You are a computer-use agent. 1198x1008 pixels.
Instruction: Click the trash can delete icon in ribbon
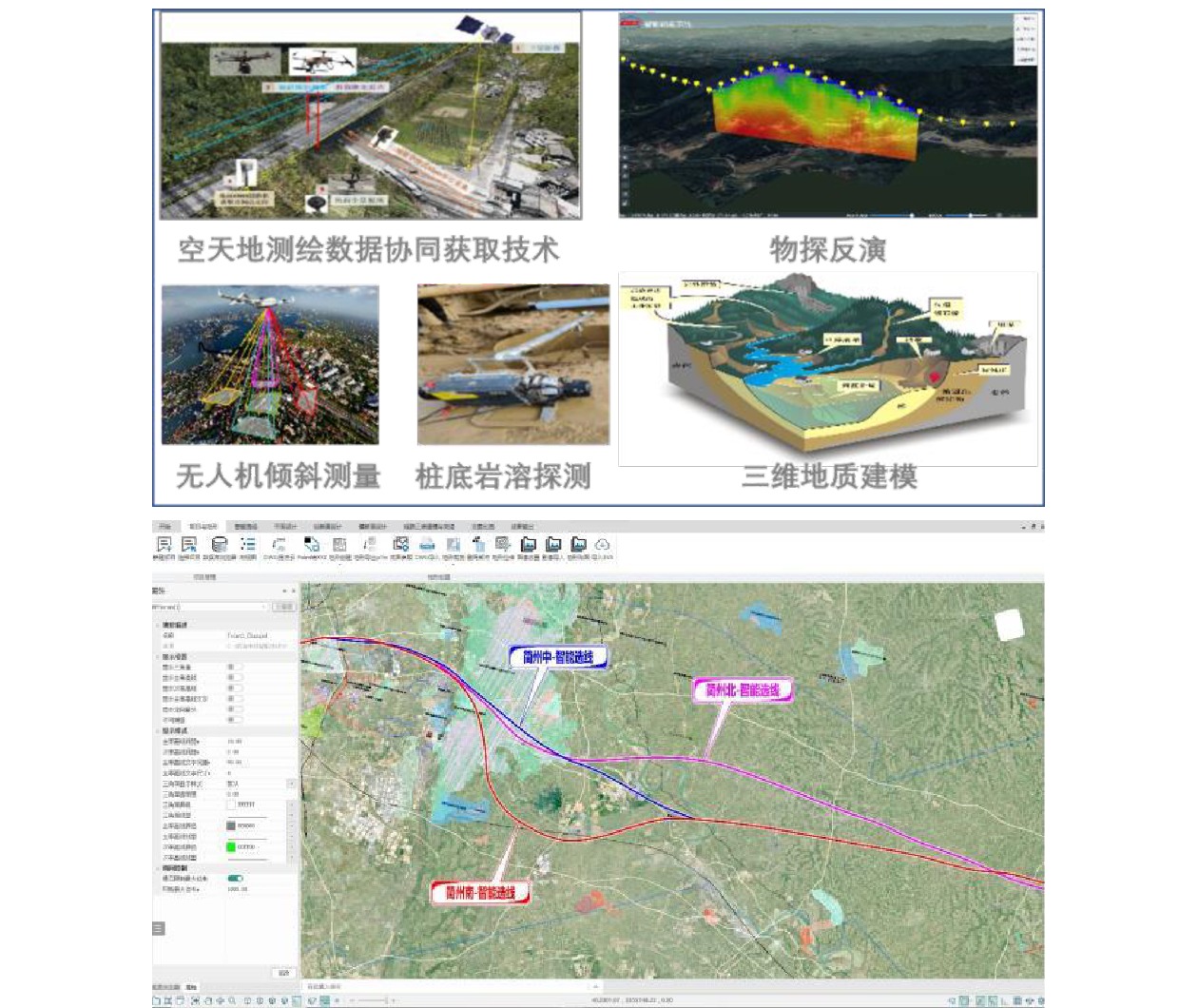pyautogui.click(x=477, y=545)
